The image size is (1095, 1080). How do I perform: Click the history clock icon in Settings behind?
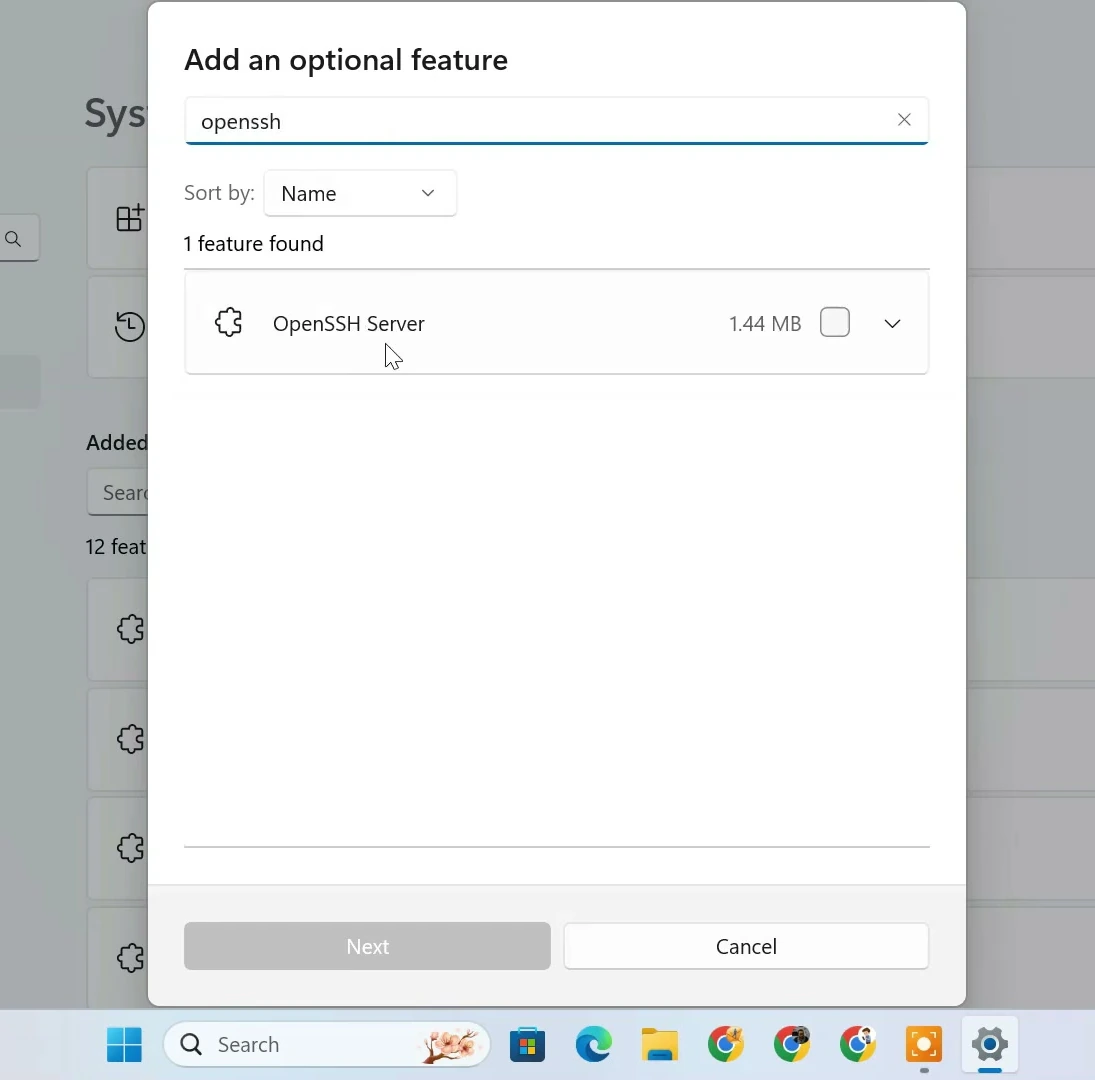coord(130,327)
